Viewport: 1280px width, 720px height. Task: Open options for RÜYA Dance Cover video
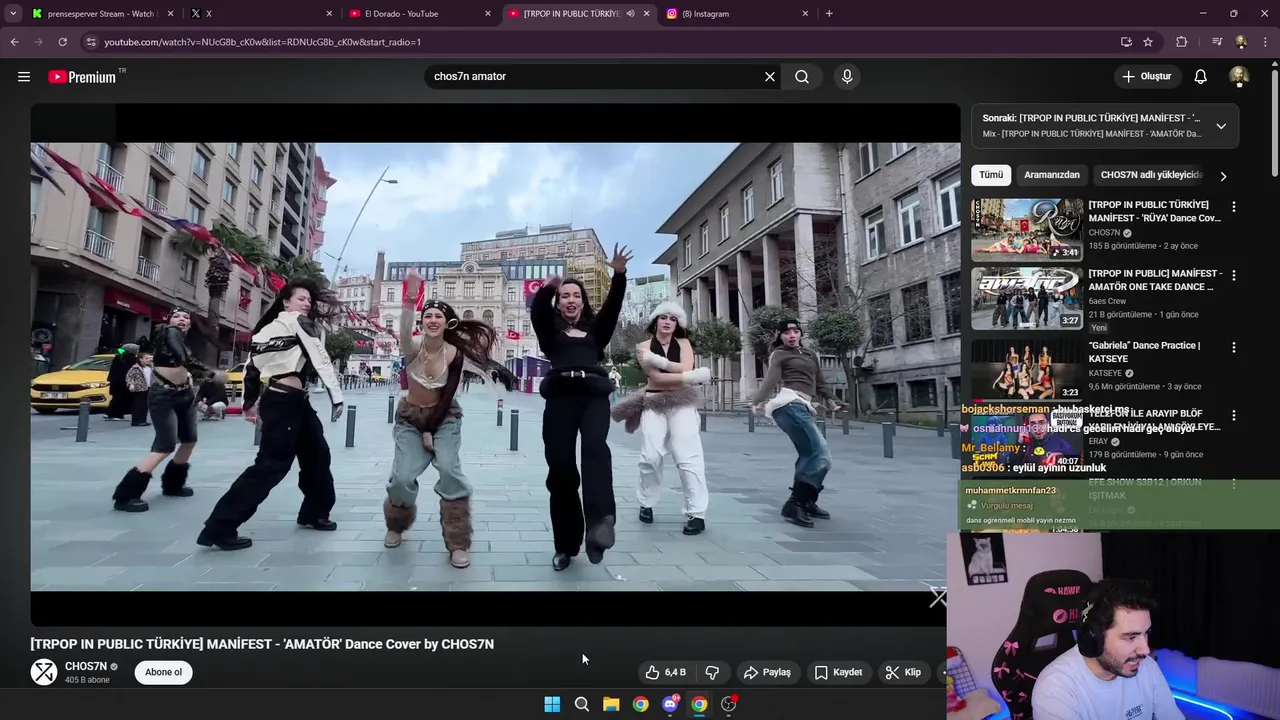click(x=1234, y=207)
